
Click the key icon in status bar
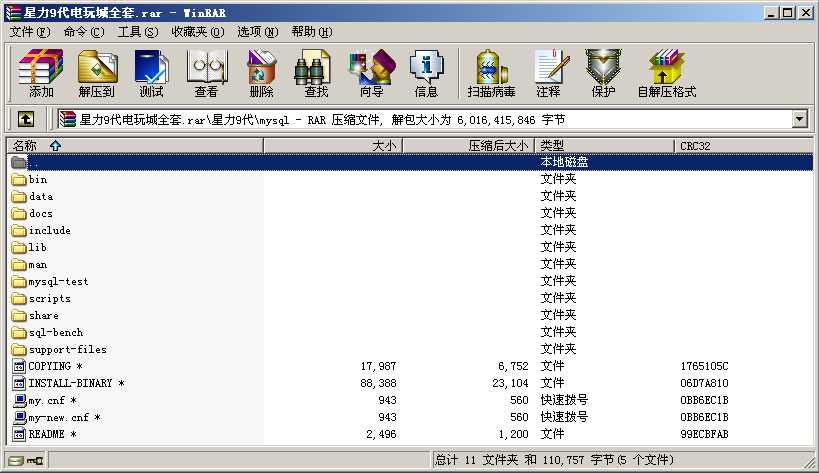pyautogui.click(x=35, y=460)
